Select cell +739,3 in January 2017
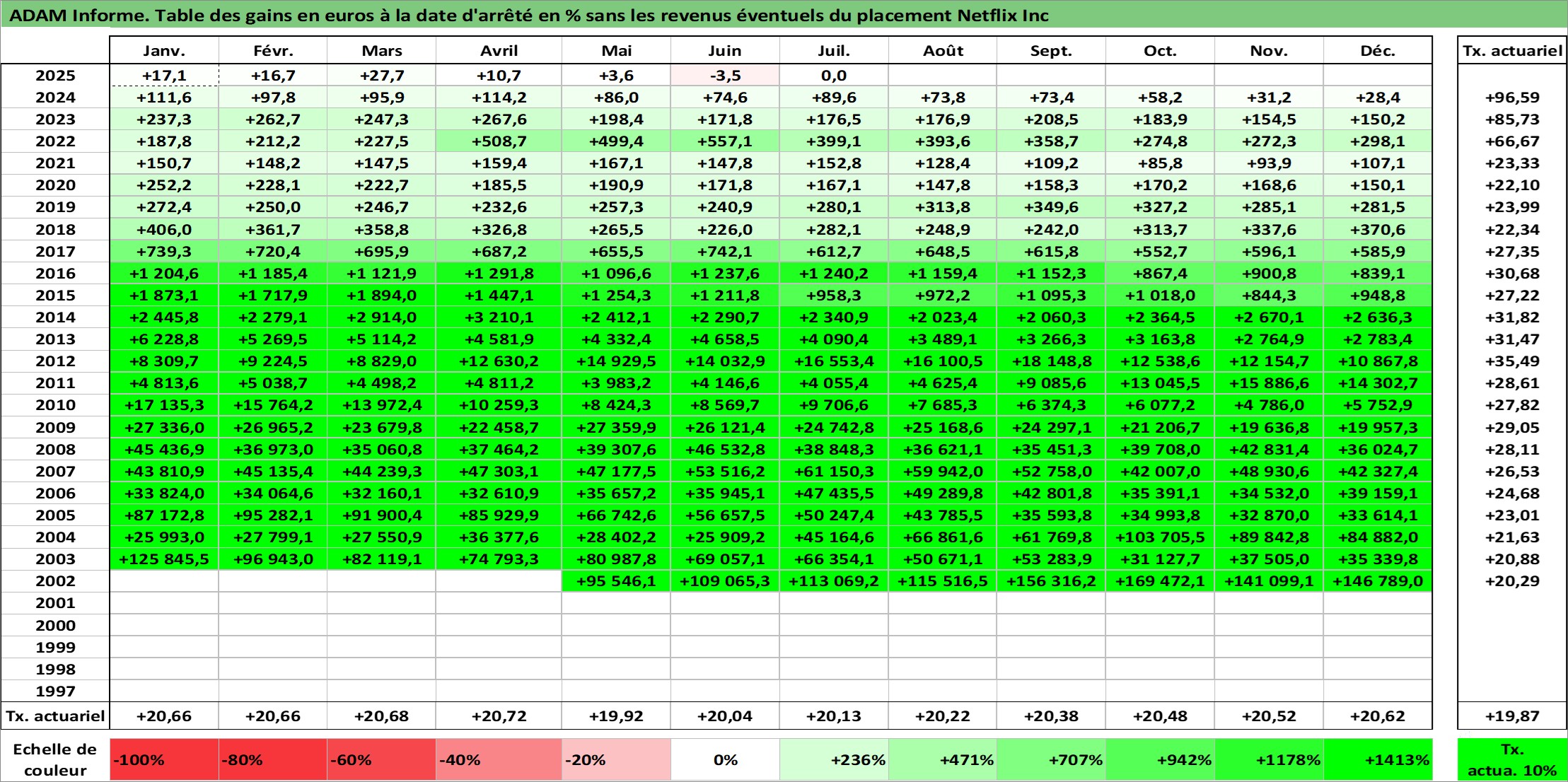The width and height of the screenshot is (1568, 782). tap(164, 252)
